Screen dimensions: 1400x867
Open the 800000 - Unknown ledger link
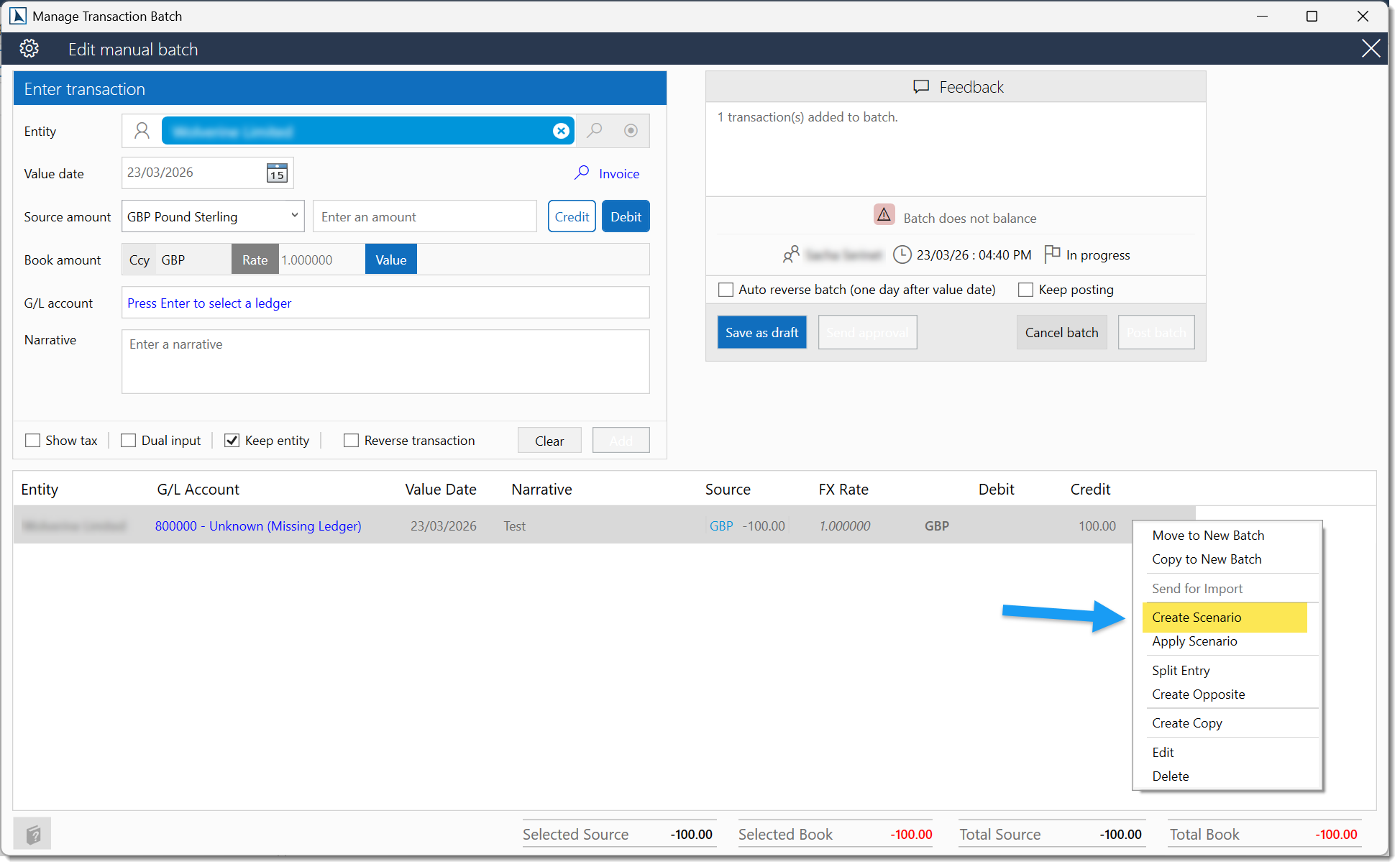[258, 526]
